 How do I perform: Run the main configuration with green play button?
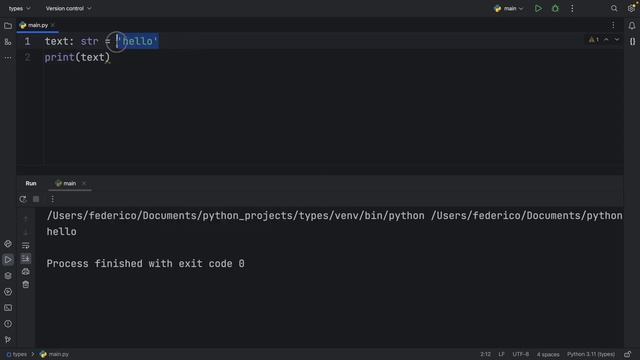point(538,9)
